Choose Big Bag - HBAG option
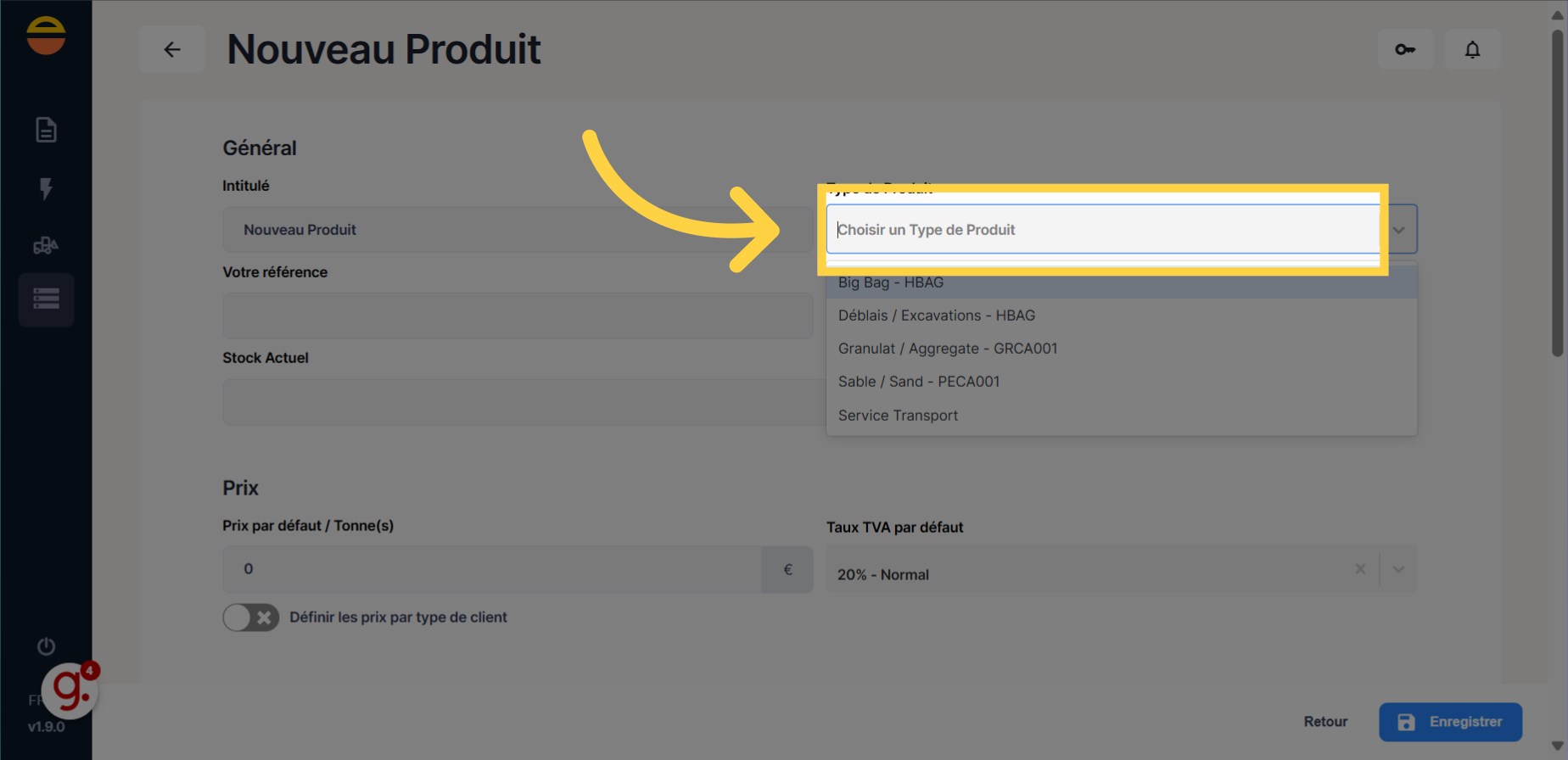Image resolution: width=1568 pixels, height=760 pixels. 1121,282
